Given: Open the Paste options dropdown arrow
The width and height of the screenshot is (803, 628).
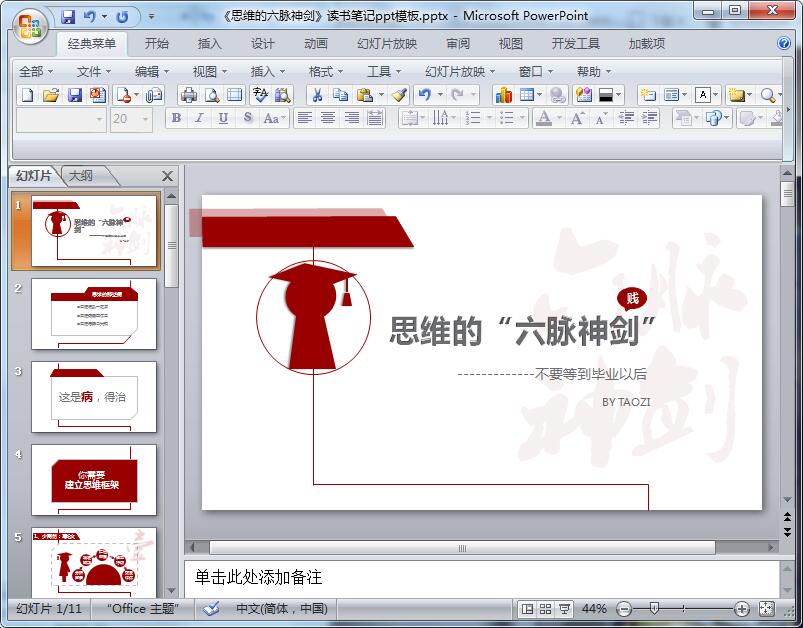Looking at the screenshot, I should click(382, 95).
